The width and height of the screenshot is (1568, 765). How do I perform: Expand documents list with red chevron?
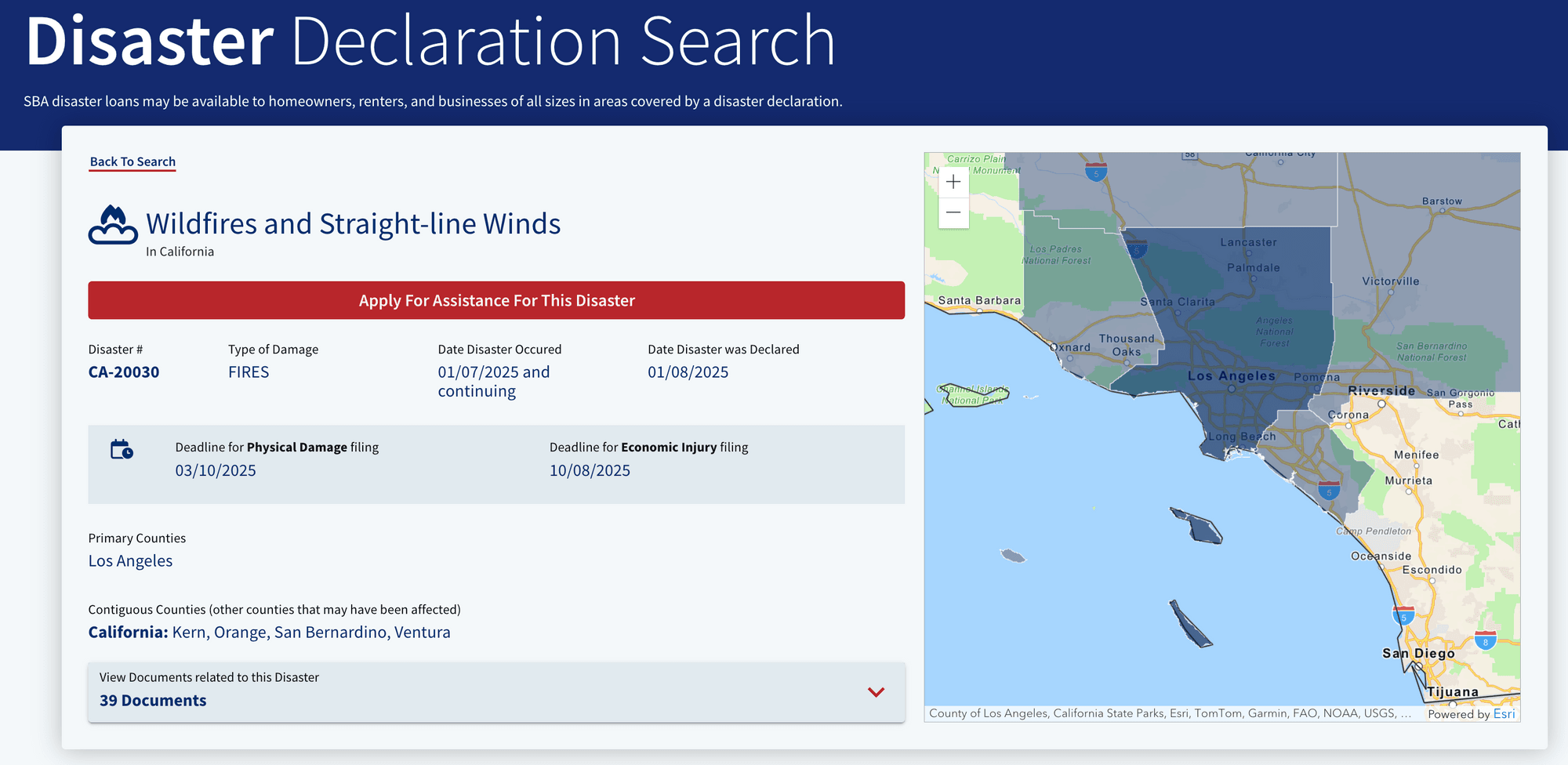pos(876,692)
